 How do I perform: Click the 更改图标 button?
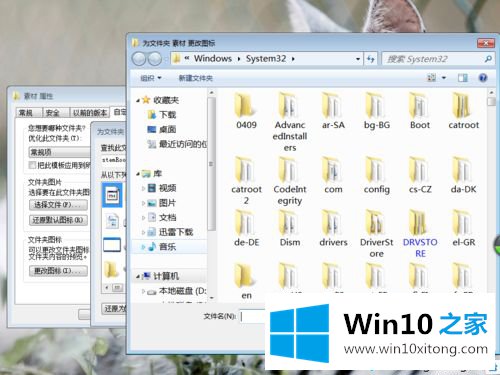pos(58,271)
